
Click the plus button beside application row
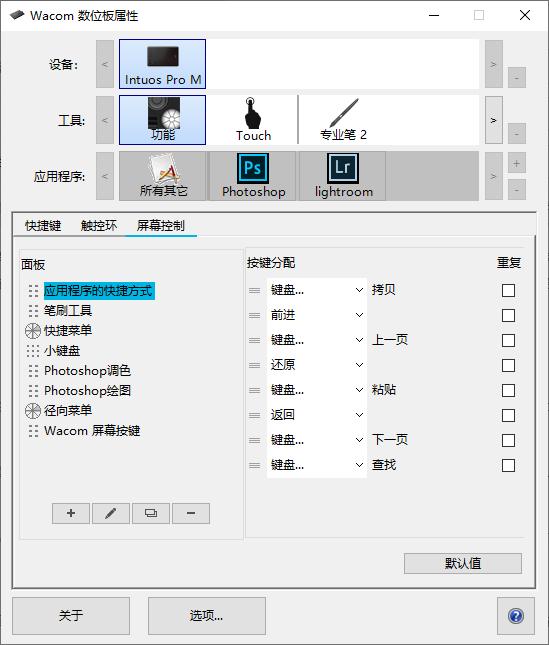point(517,163)
